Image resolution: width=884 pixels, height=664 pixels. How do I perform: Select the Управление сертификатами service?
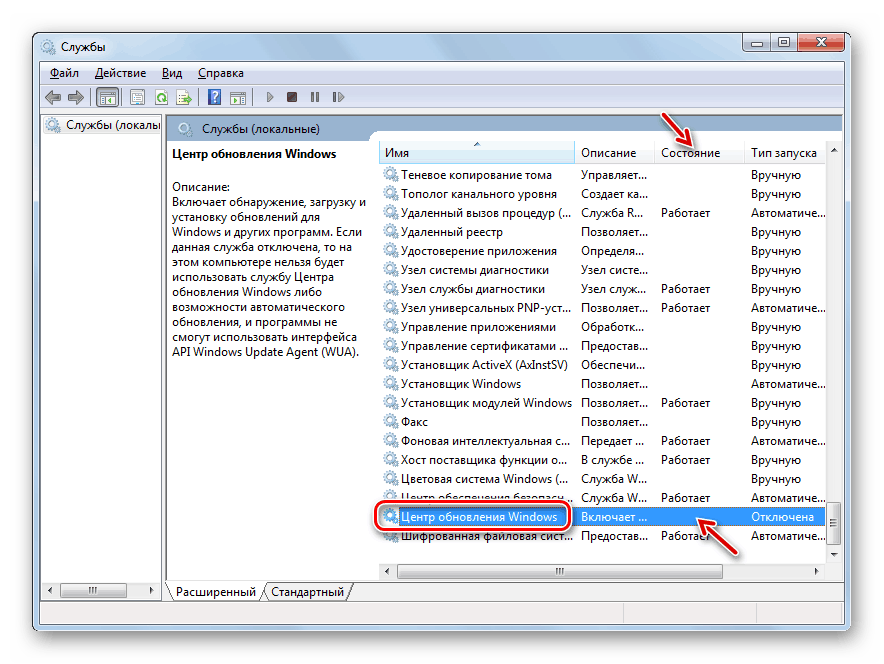coord(602,346)
